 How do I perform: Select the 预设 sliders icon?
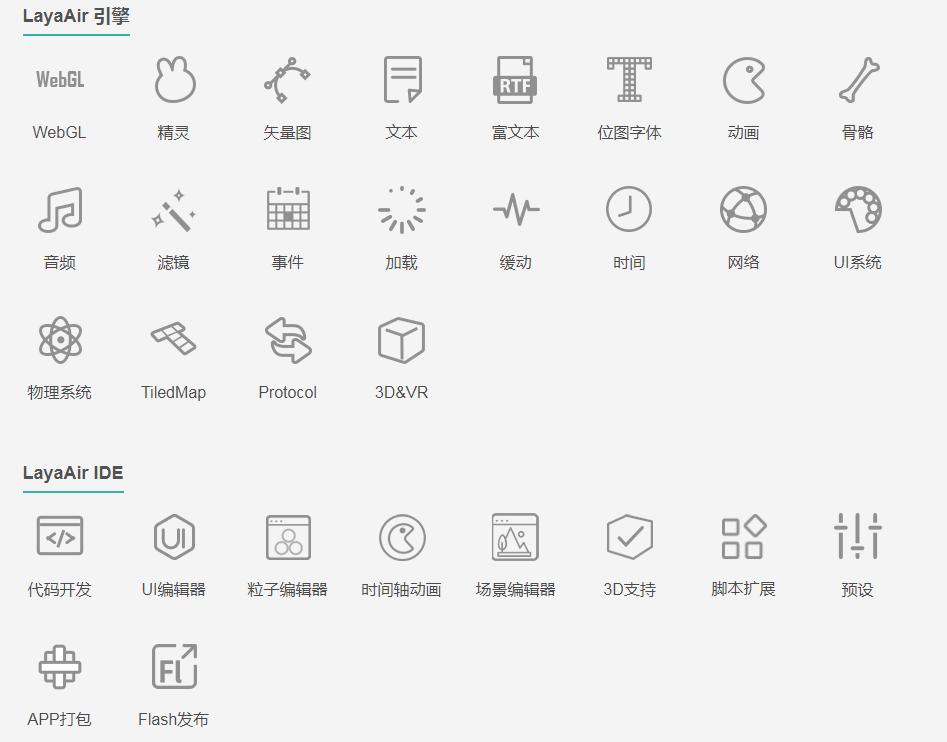[x=858, y=536]
